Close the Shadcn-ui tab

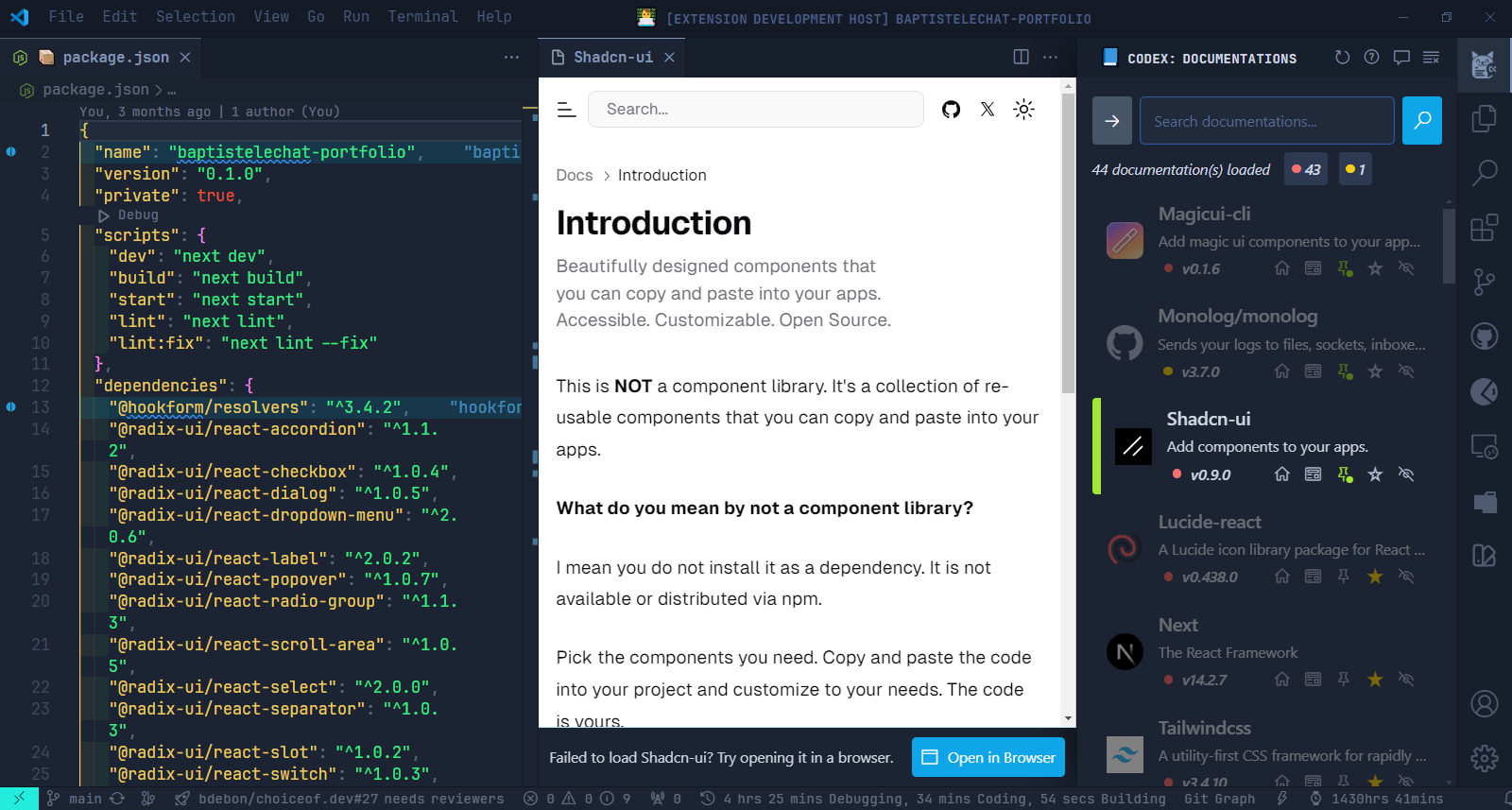click(x=669, y=58)
